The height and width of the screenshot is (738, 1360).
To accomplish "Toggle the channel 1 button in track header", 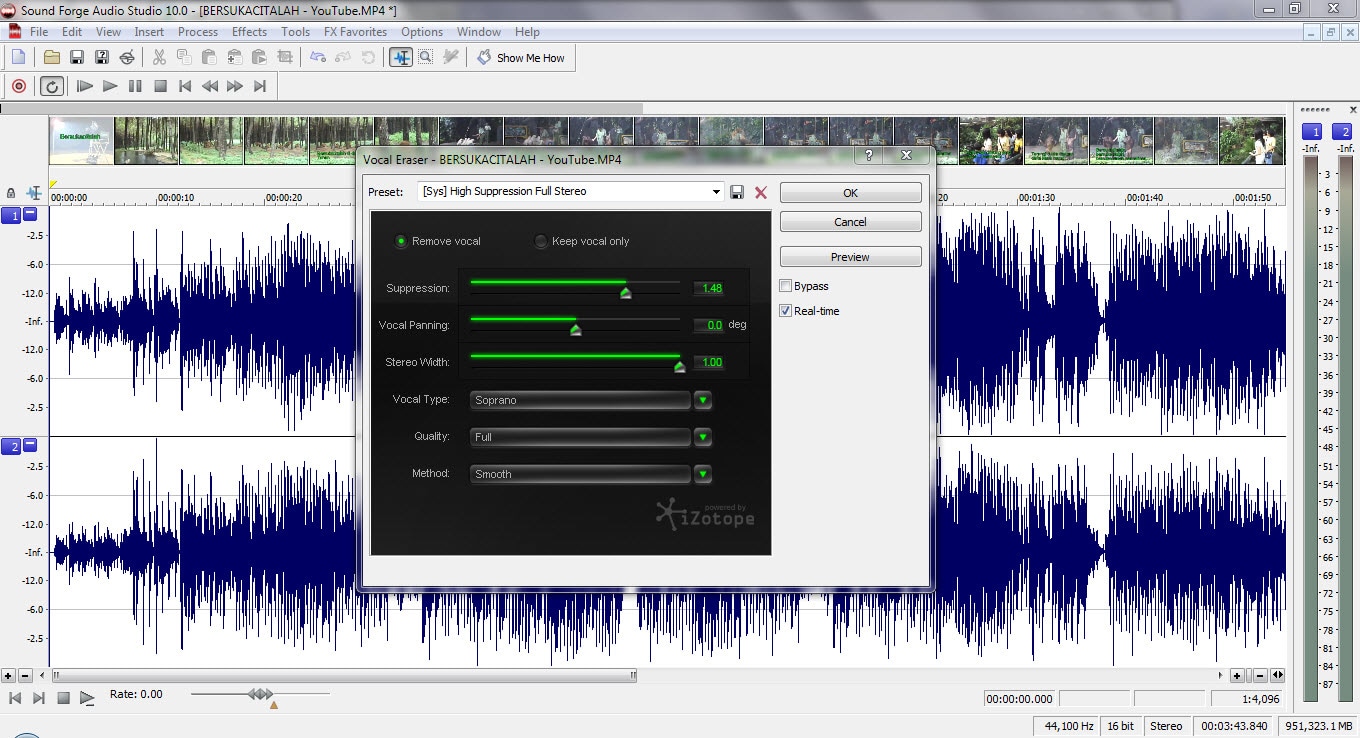I will coord(11,215).
